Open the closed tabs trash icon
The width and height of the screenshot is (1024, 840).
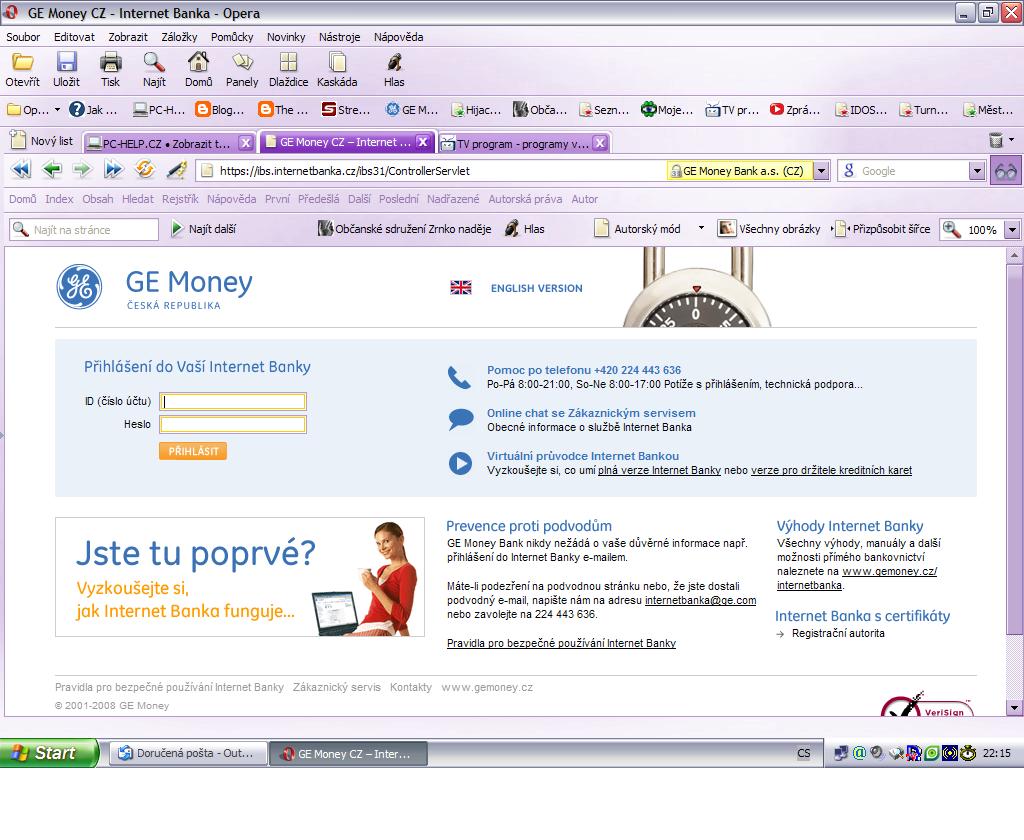995,141
